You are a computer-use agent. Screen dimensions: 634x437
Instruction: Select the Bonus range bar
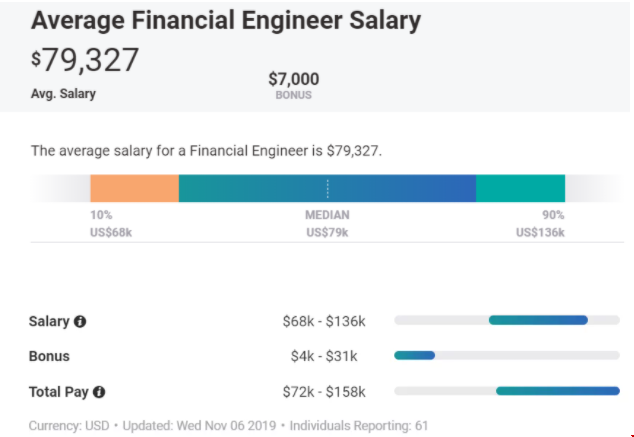(x=415, y=355)
